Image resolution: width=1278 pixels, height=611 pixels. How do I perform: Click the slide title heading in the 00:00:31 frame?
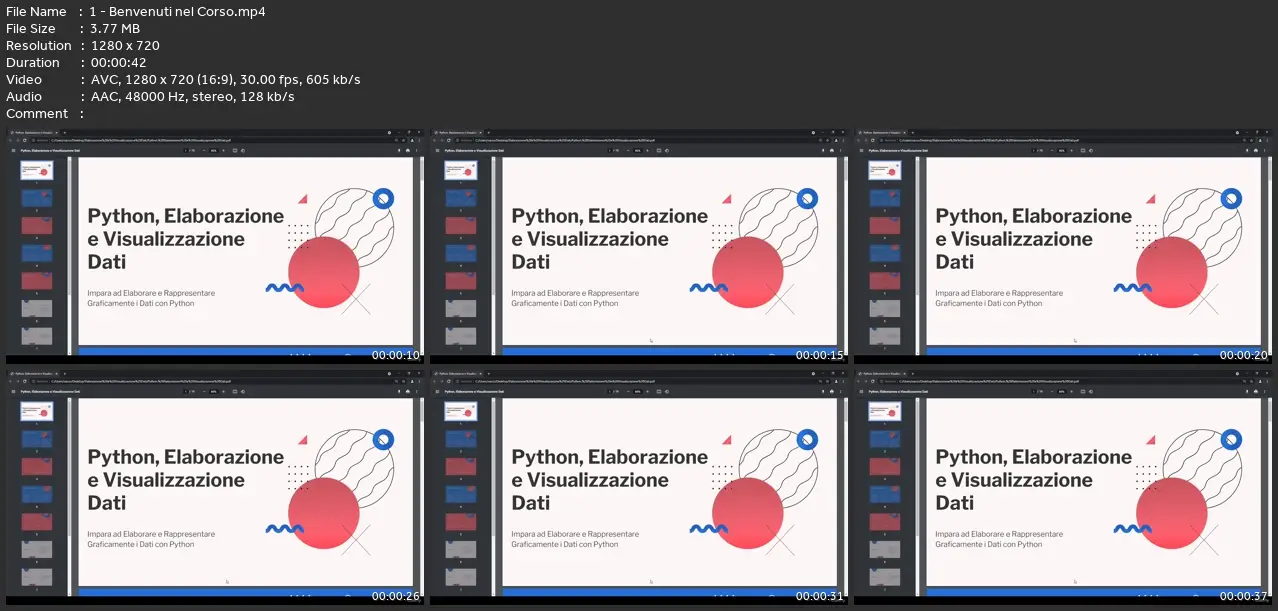coord(610,480)
